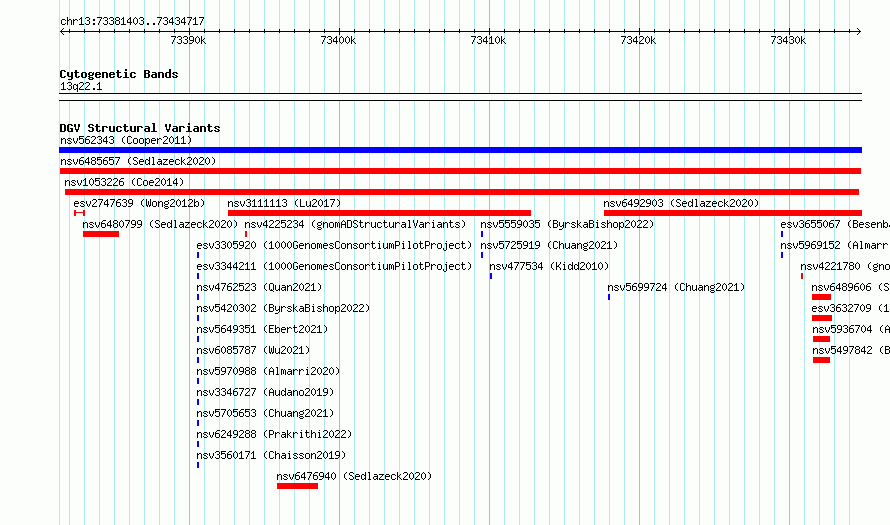Open nsv4225234 (gnomADStructuralVariants) label
The height and width of the screenshot is (525, 890).
(355, 224)
